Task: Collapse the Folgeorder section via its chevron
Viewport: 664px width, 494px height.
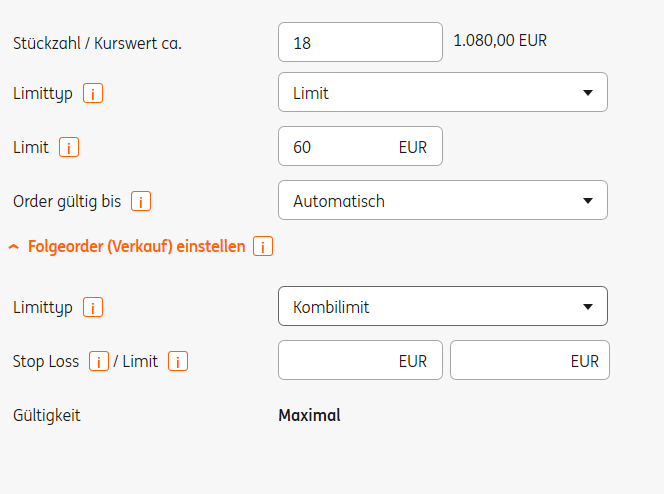Action: point(13,247)
